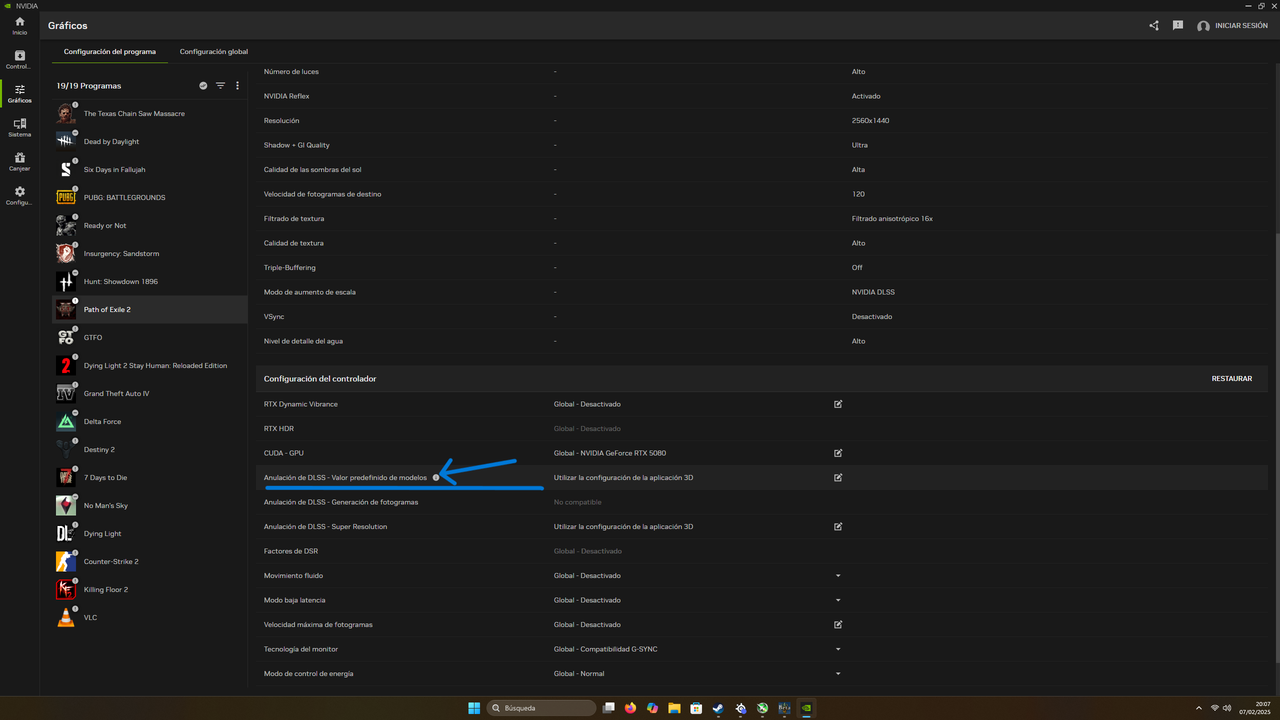Screen dimensions: 1280x720
Task: Select Dying Light 2 Stay Human: Reloaded Edition
Action: (x=150, y=366)
